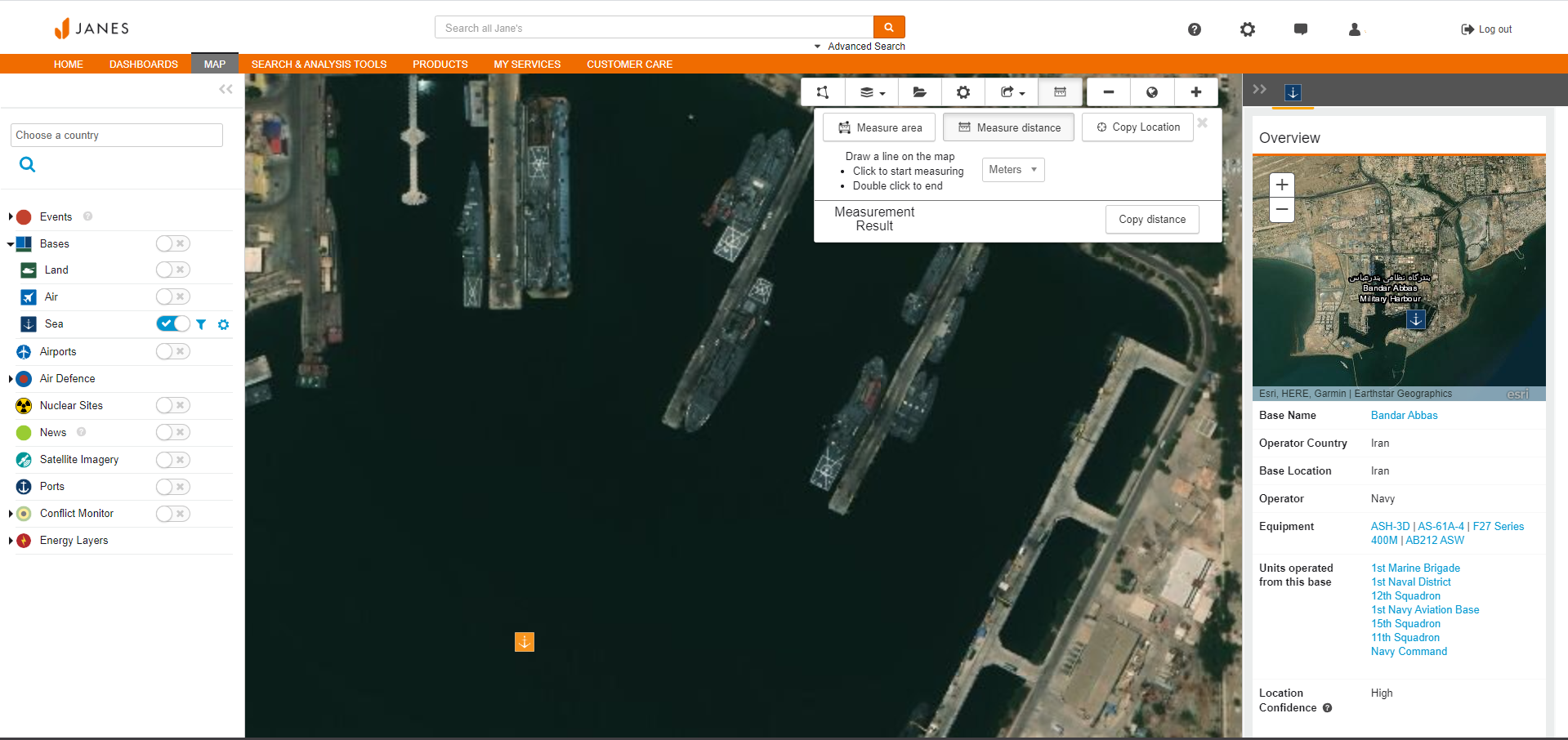Toggle the Air bases switch

(173, 296)
